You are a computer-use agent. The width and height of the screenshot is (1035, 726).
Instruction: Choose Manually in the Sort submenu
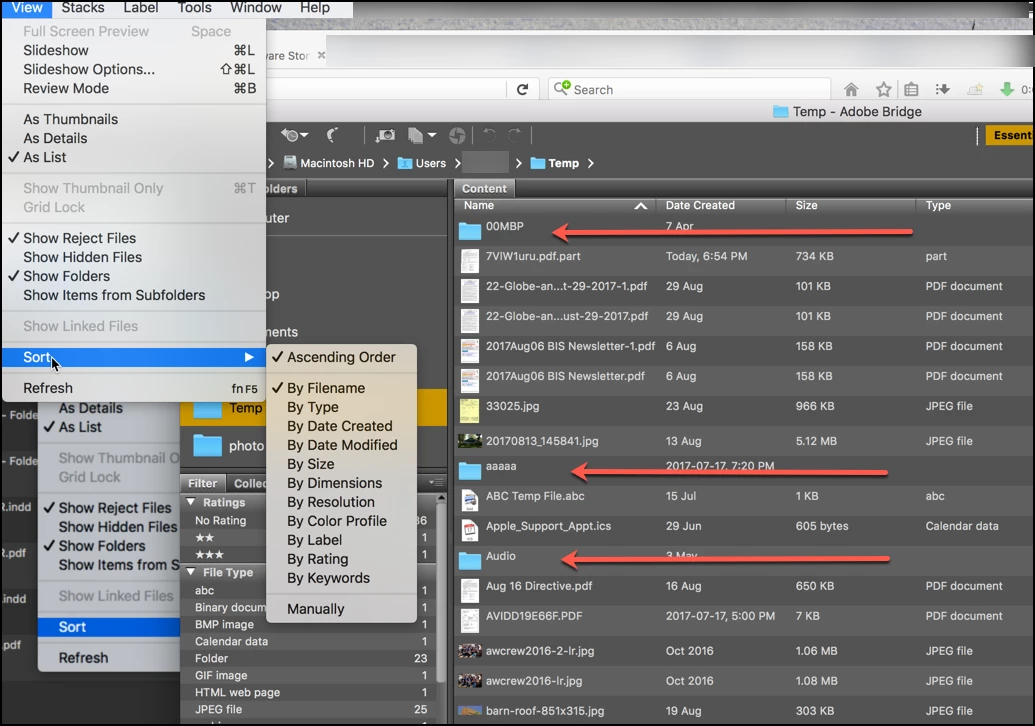[x=316, y=609]
